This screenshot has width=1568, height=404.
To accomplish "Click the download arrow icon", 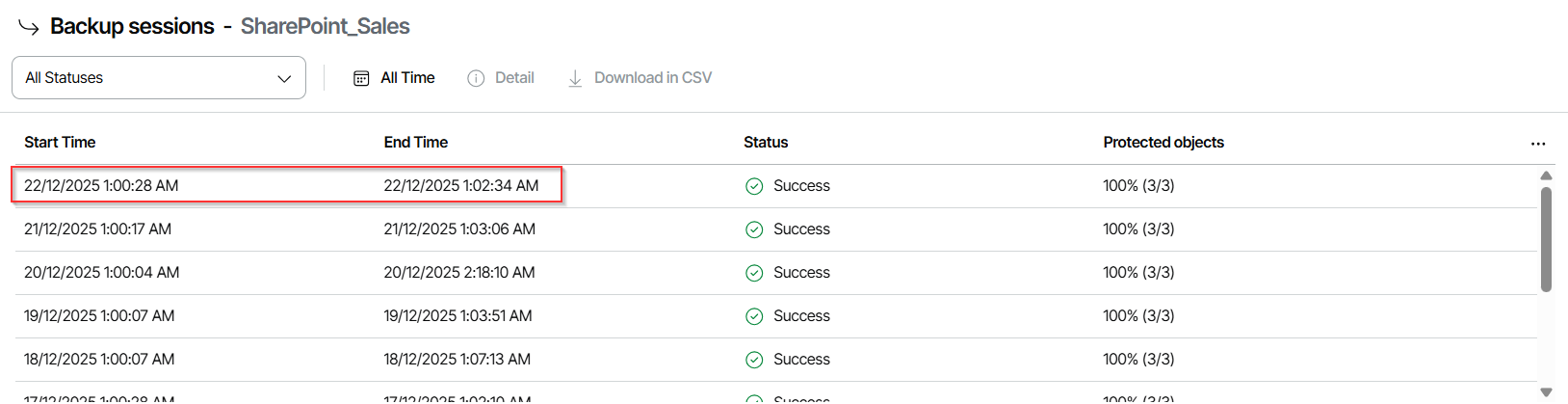I will coord(575,78).
